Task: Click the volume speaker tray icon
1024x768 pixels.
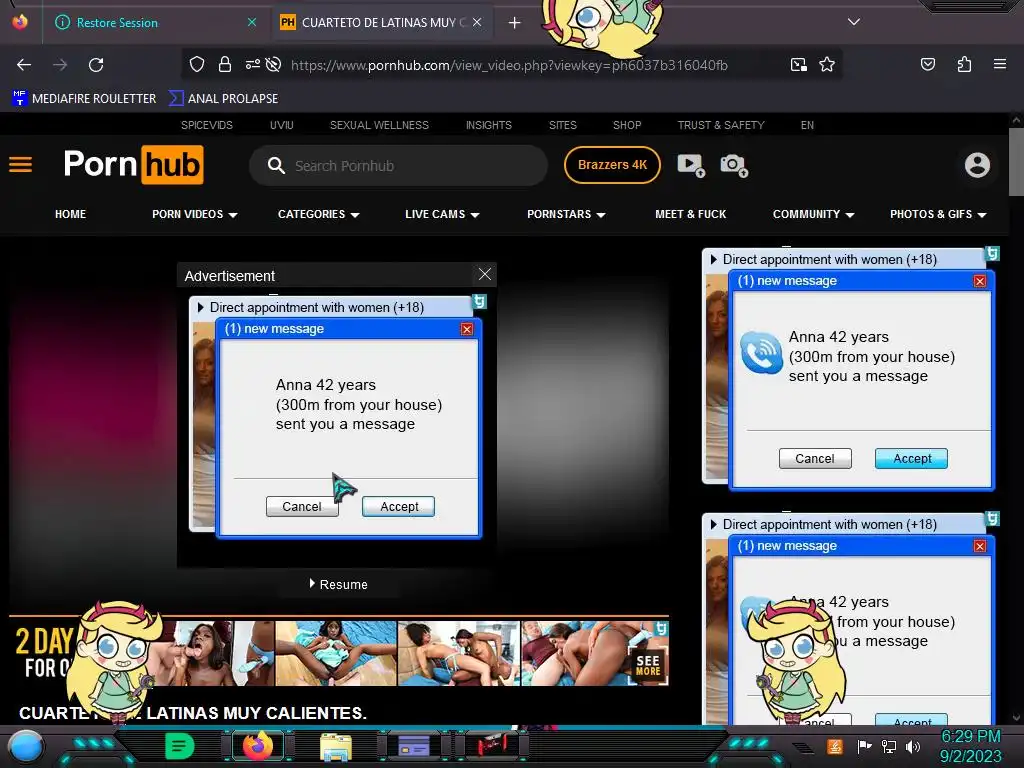Action: (913, 746)
